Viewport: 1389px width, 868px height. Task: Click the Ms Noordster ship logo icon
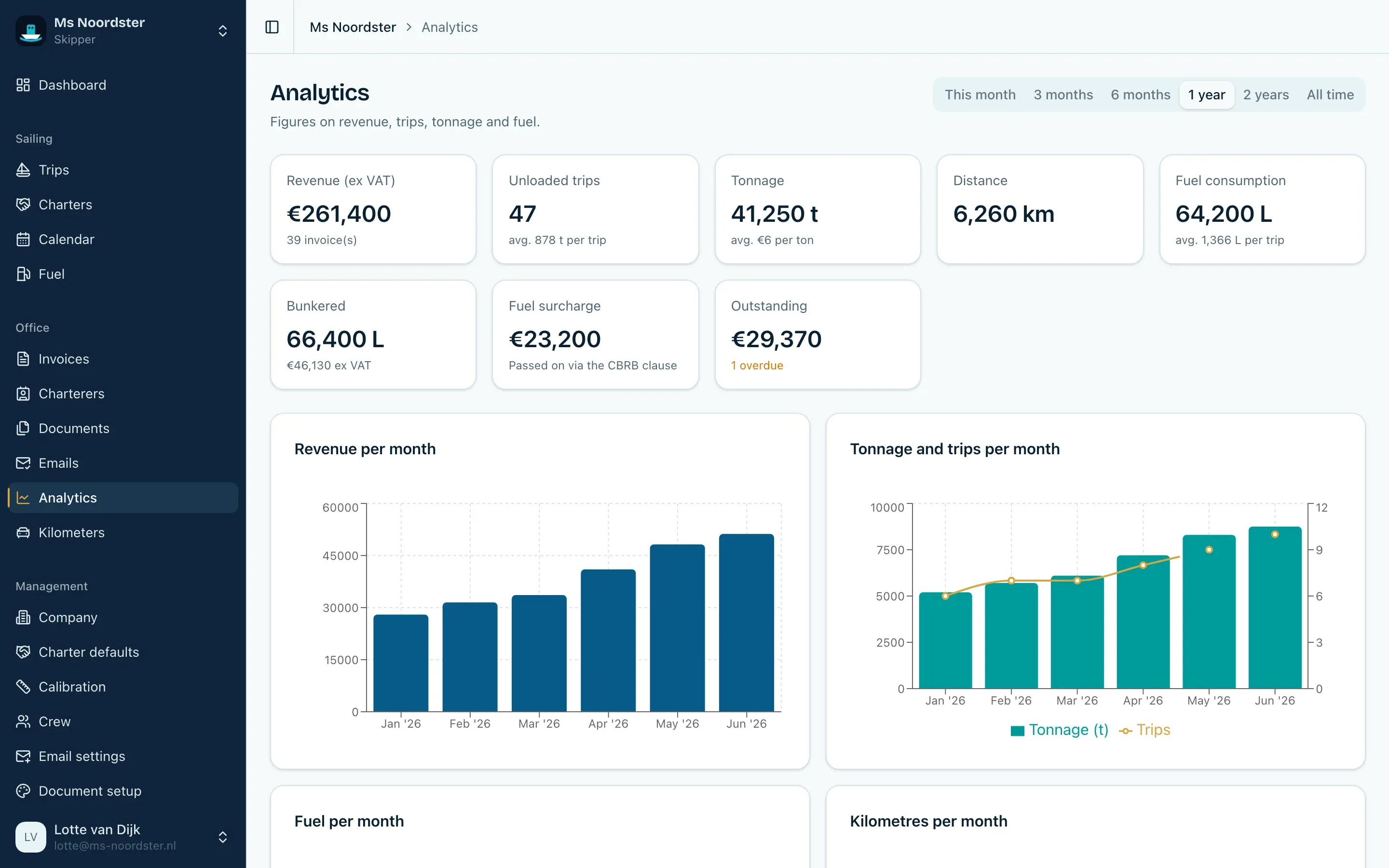click(x=30, y=30)
